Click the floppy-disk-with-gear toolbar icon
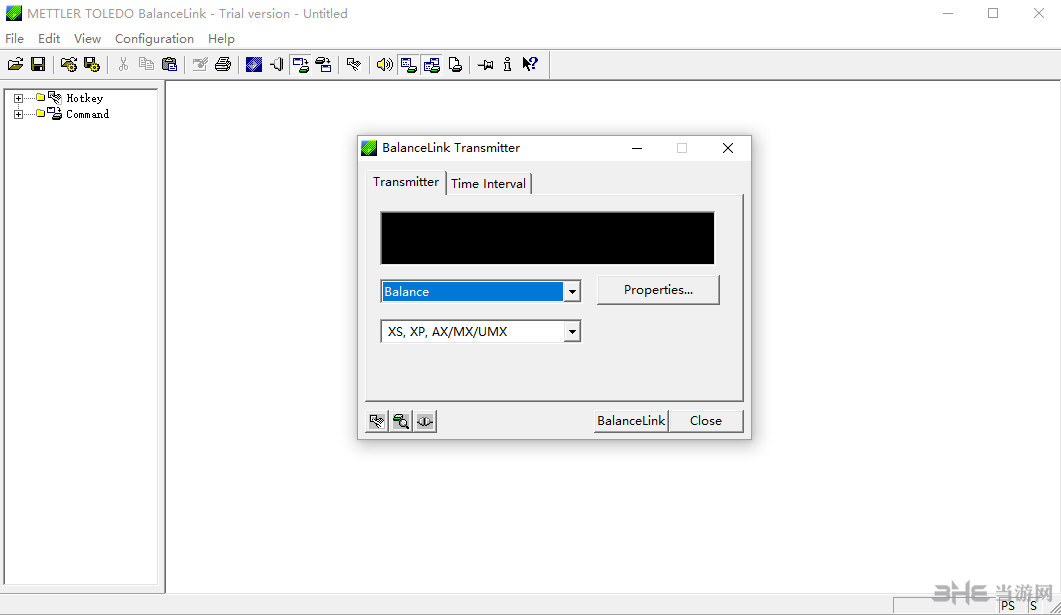 click(91, 64)
